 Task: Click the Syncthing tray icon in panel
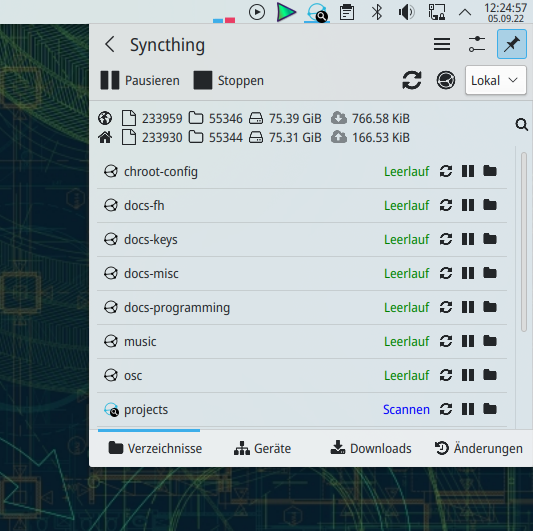(x=317, y=13)
